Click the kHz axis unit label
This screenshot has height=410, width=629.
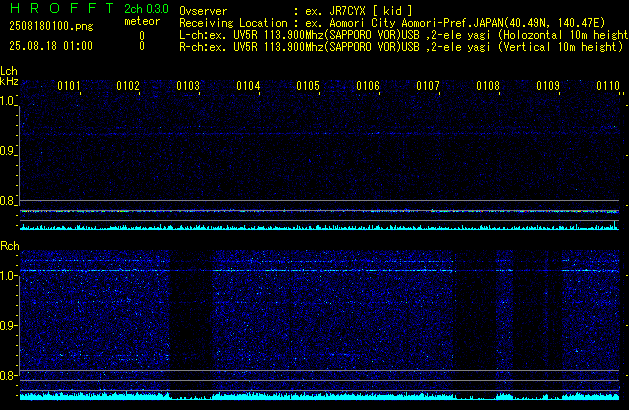tap(9, 81)
